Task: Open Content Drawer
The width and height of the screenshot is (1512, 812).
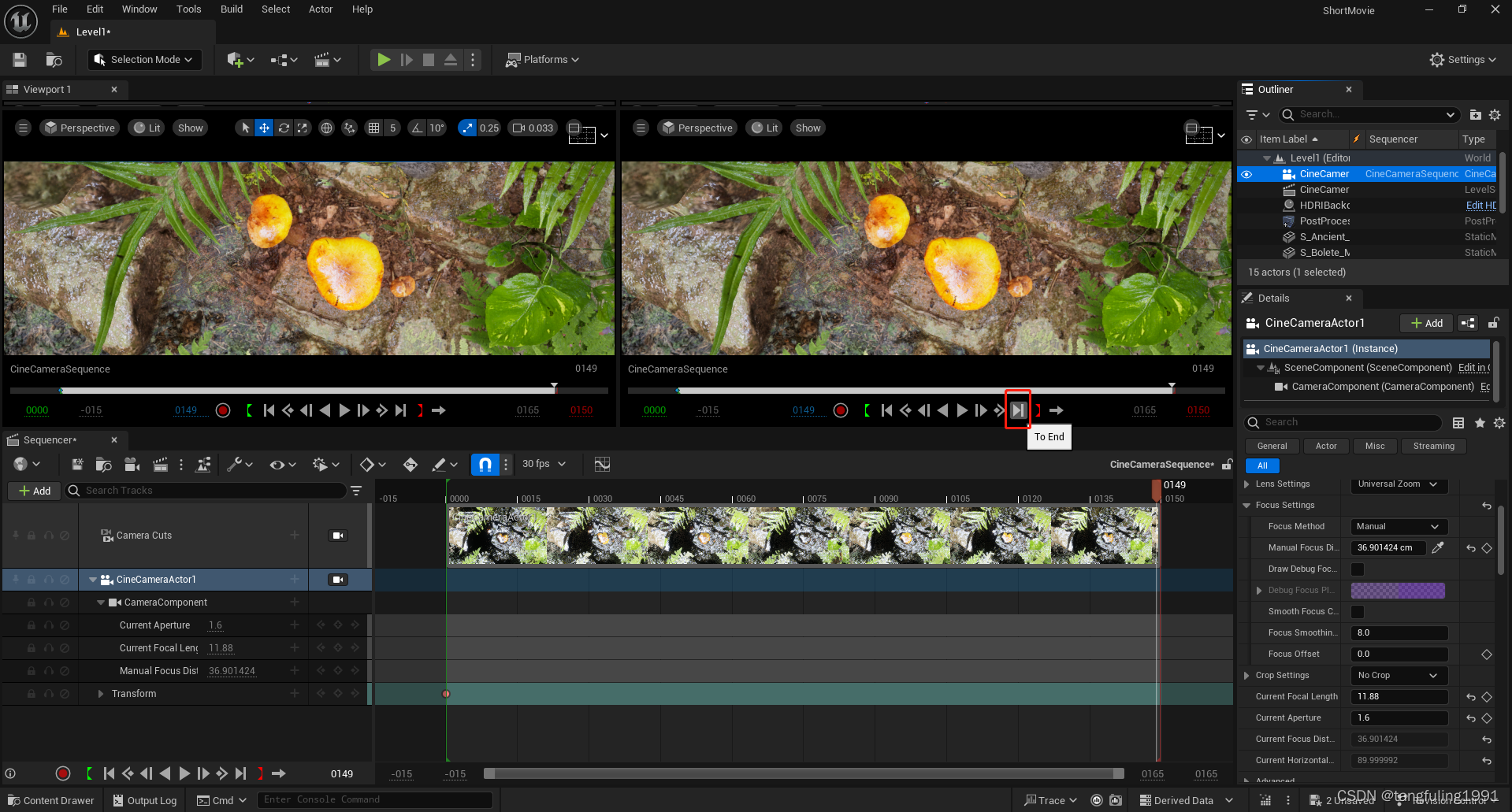Action: [x=52, y=800]
